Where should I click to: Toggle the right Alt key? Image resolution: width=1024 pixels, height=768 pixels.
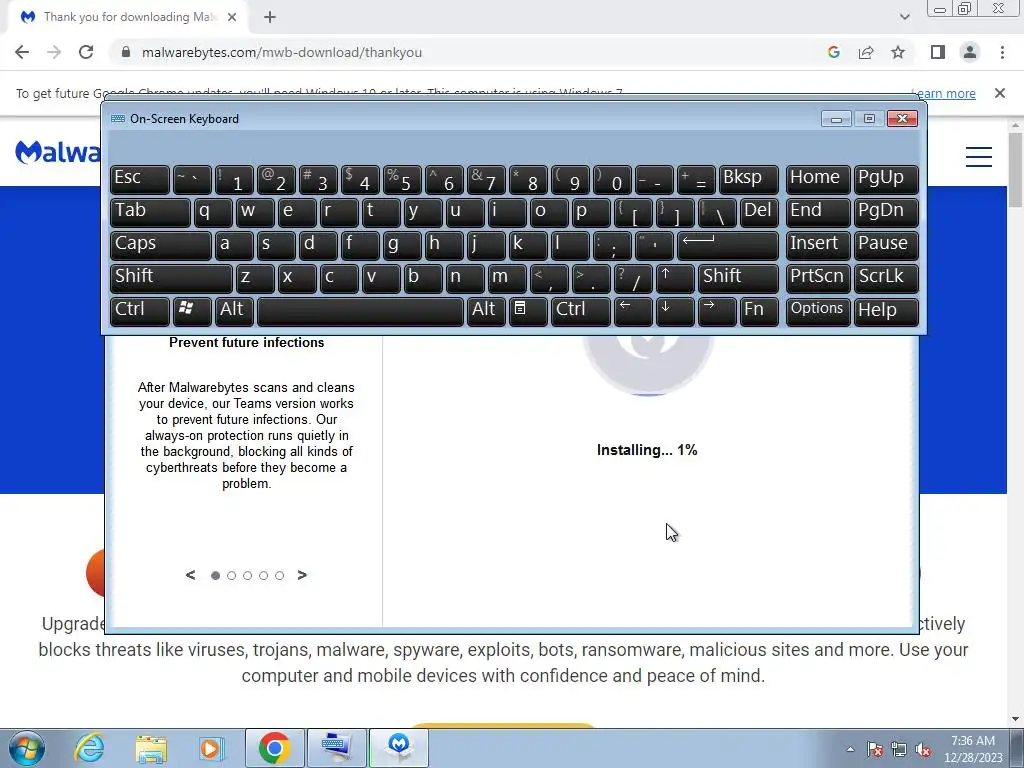tap(486, 310)
